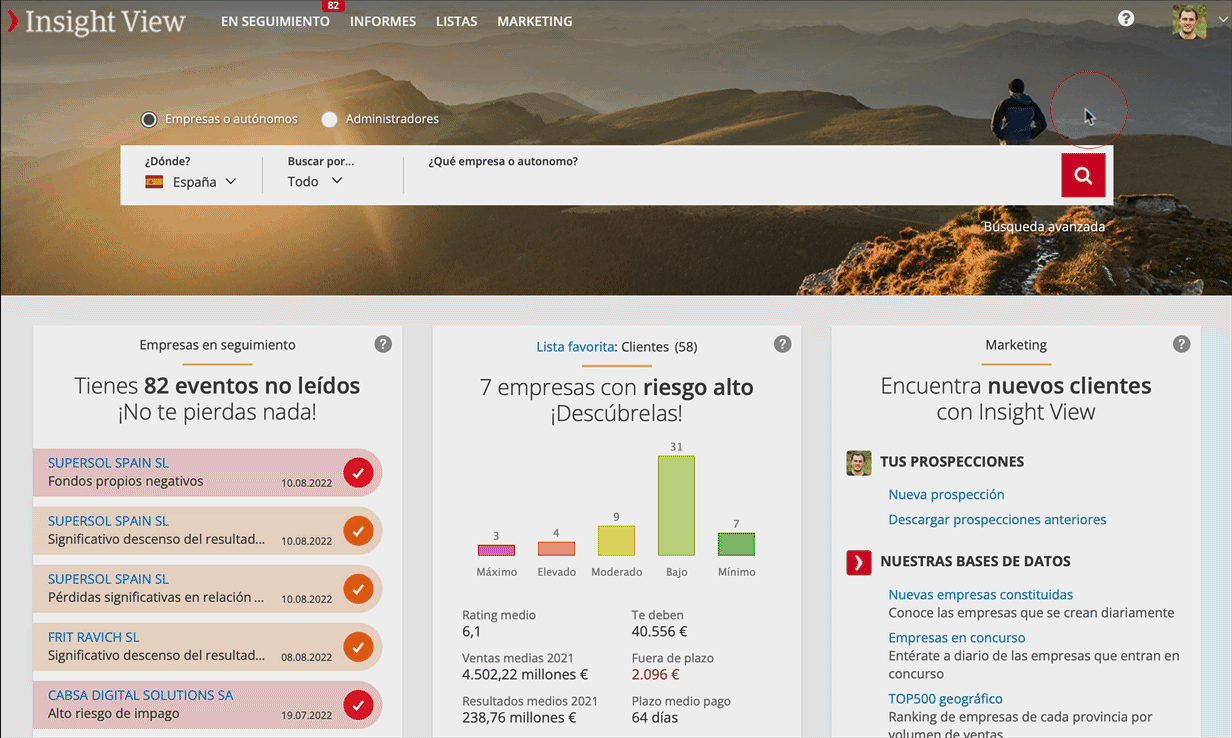
Task: Mark FRIT RAVICH event as read
Action: pyautogui.click(x=358, y=647)
